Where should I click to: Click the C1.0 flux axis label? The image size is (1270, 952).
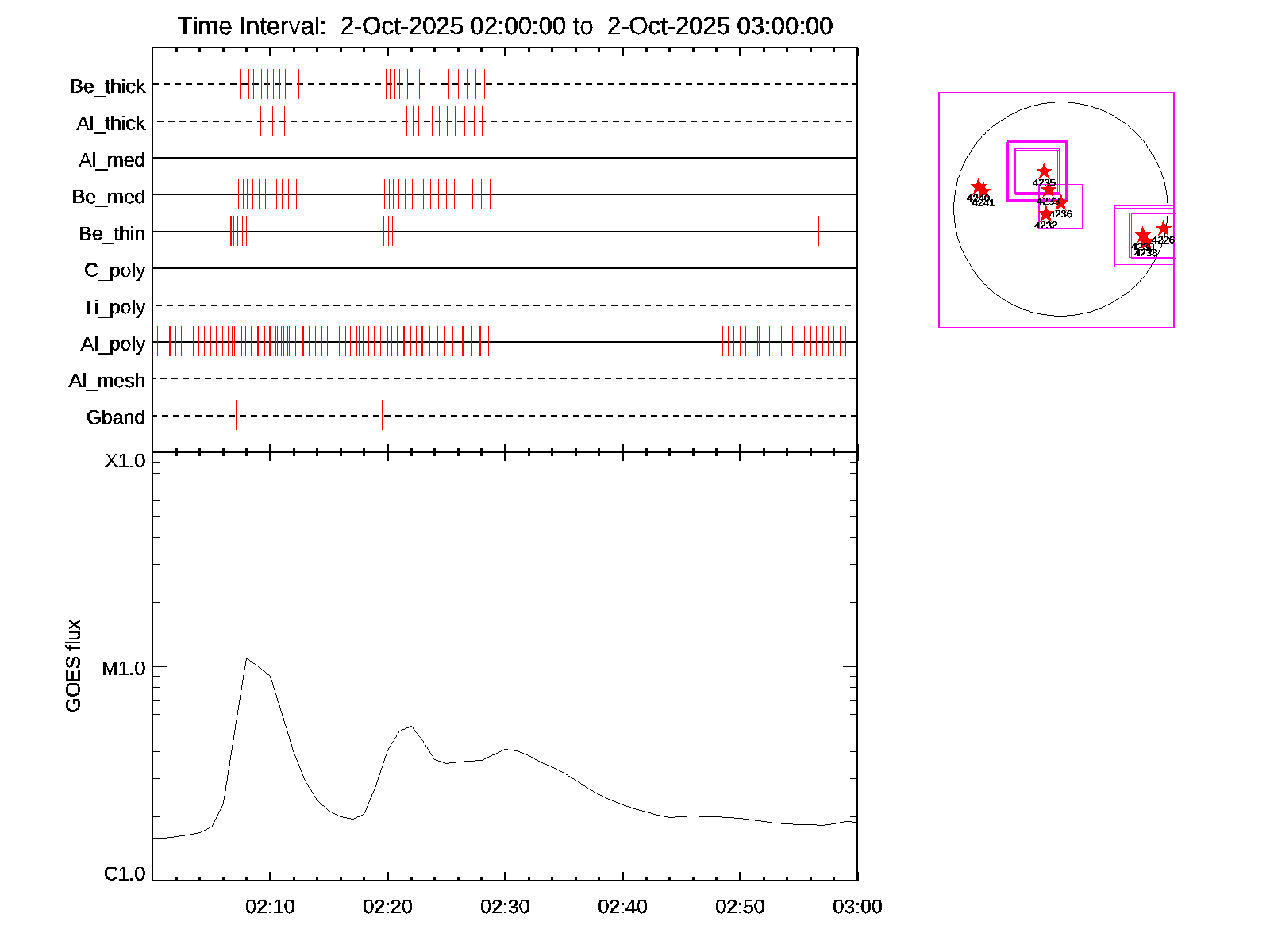(125, 873)
